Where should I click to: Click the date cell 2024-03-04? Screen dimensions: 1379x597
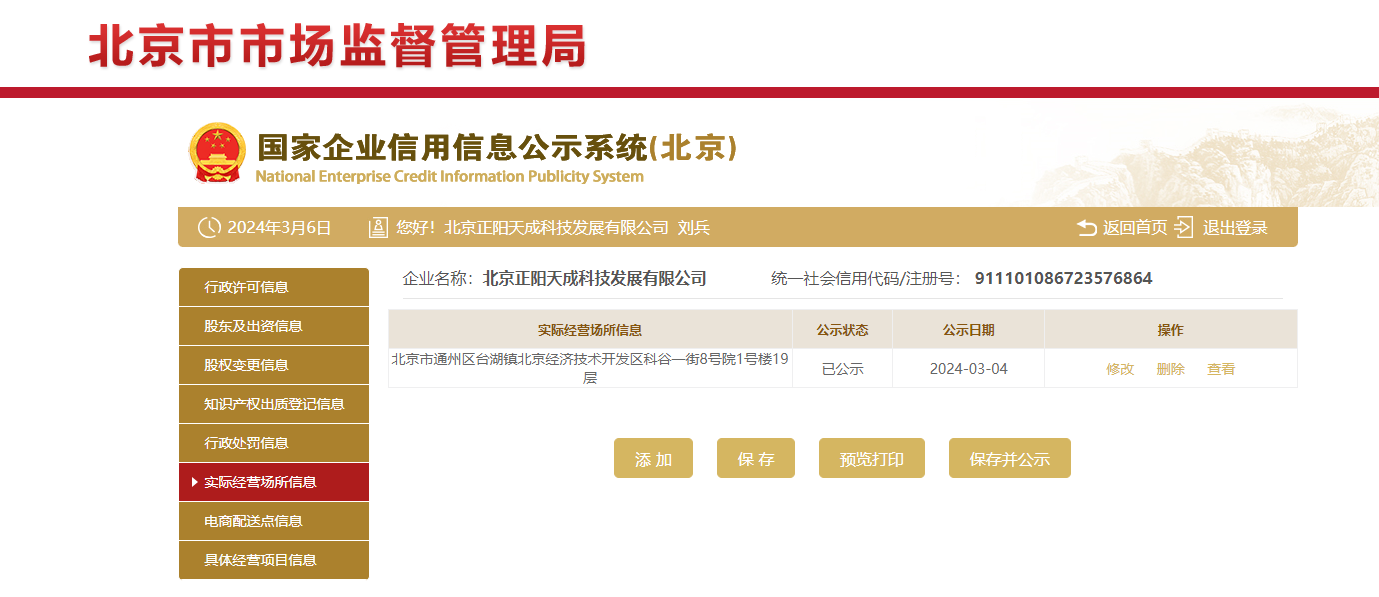pyautogui.click(x=968, y=369)
